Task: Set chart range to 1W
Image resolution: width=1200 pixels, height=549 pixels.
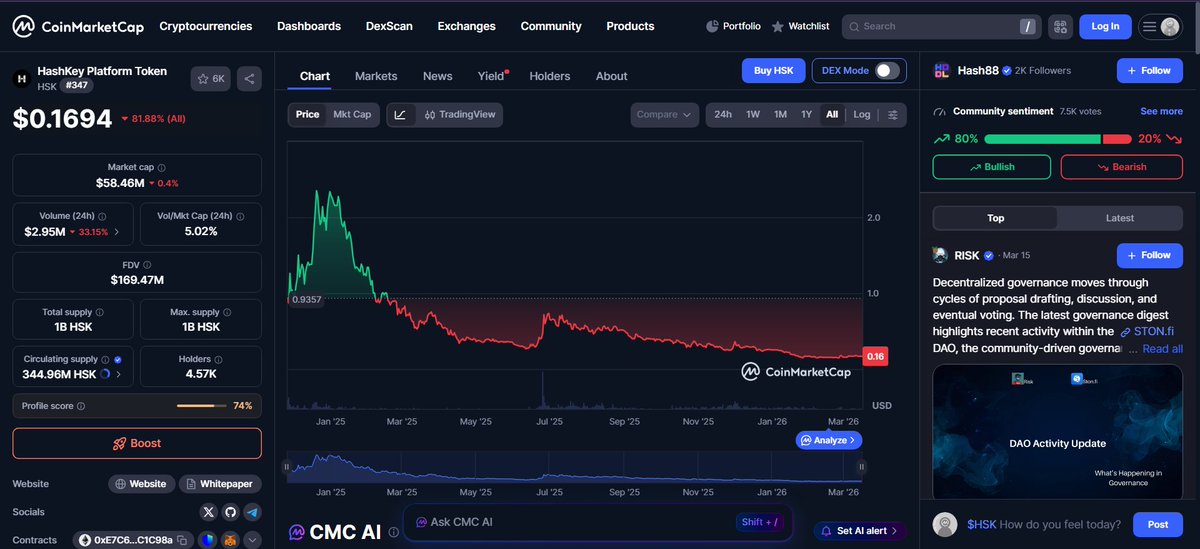Action: pyautogui.click(x=753, y=114)
